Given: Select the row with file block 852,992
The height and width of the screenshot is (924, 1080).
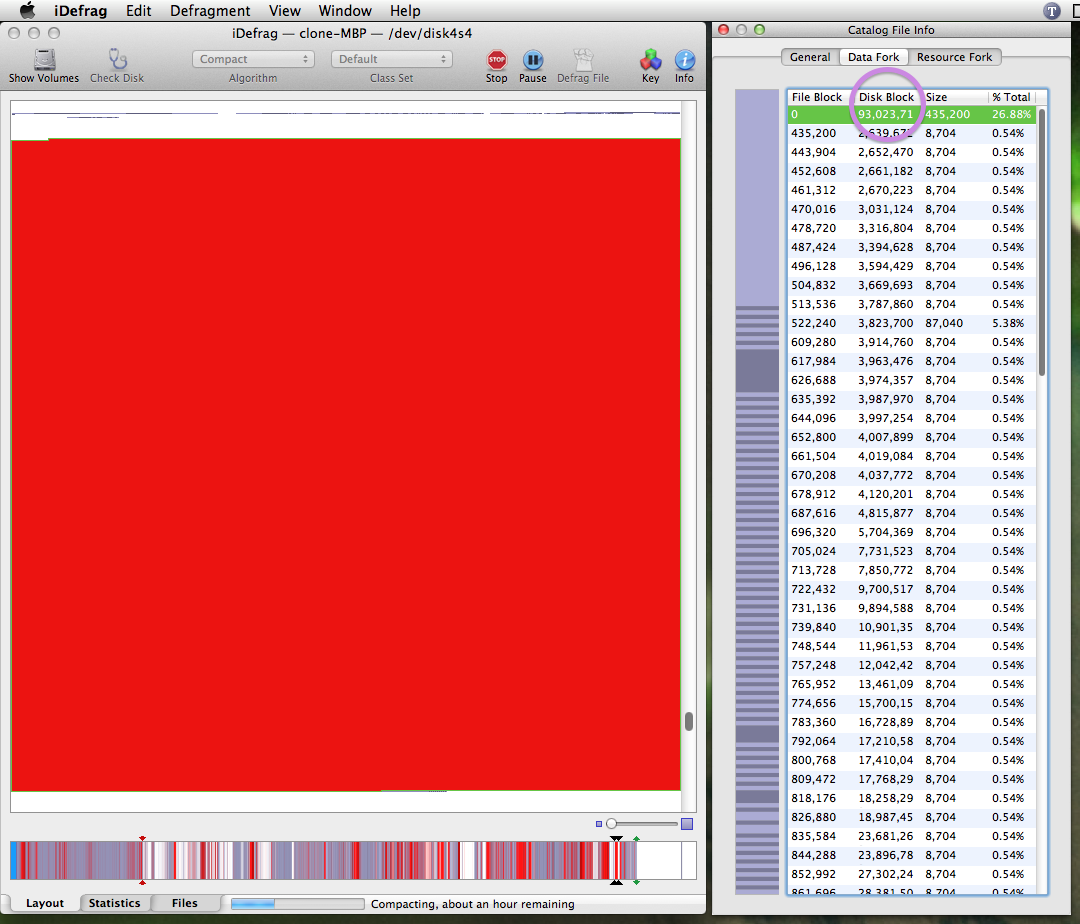Looking at the screenshot, I should [x=912, y=874].
